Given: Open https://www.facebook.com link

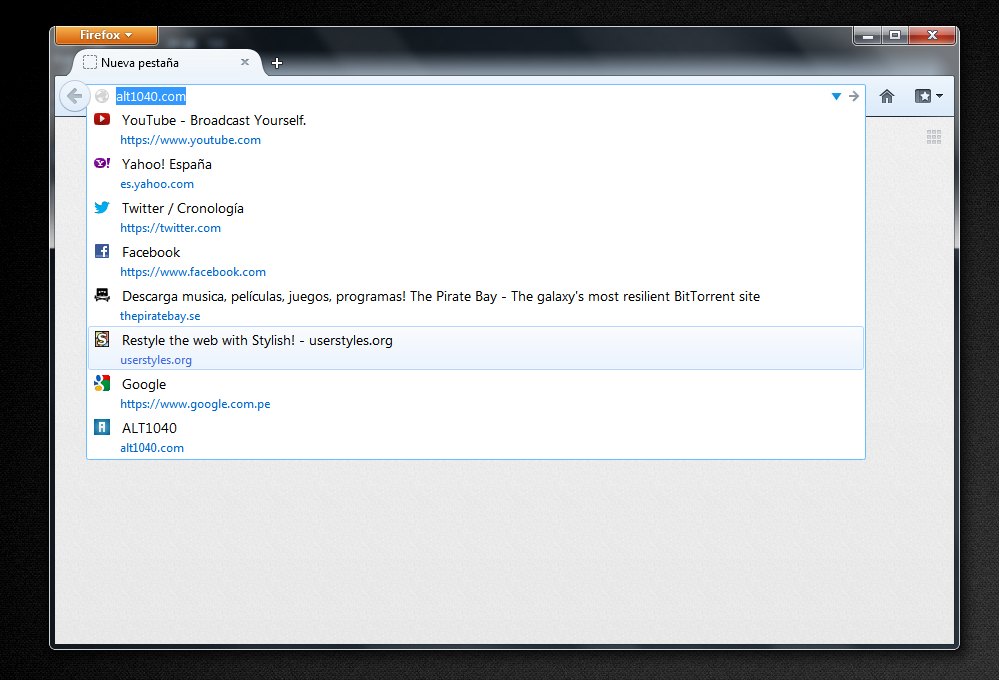Looking at the screenshot, I should (x=193, y=272).
